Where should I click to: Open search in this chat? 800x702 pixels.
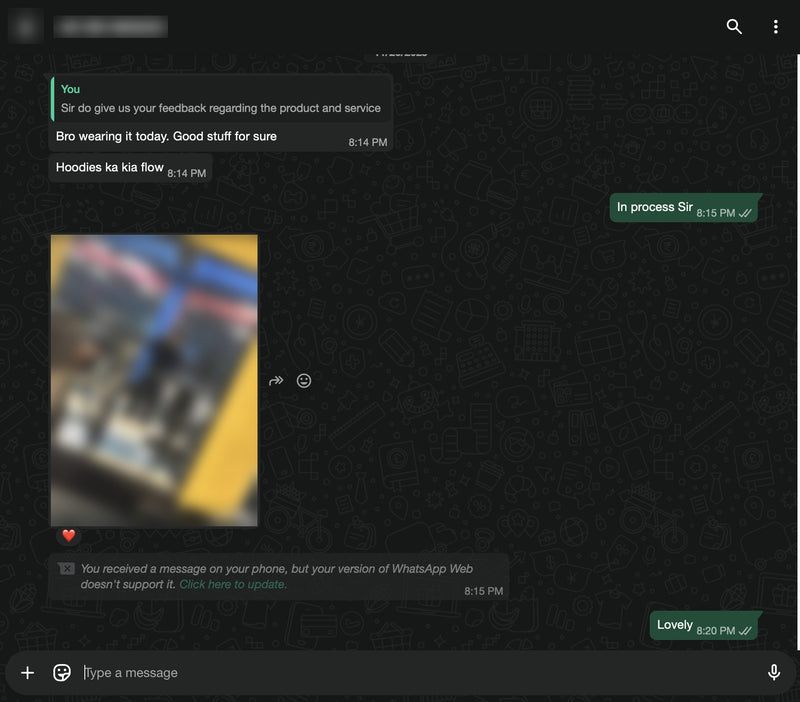click(734, 27)
